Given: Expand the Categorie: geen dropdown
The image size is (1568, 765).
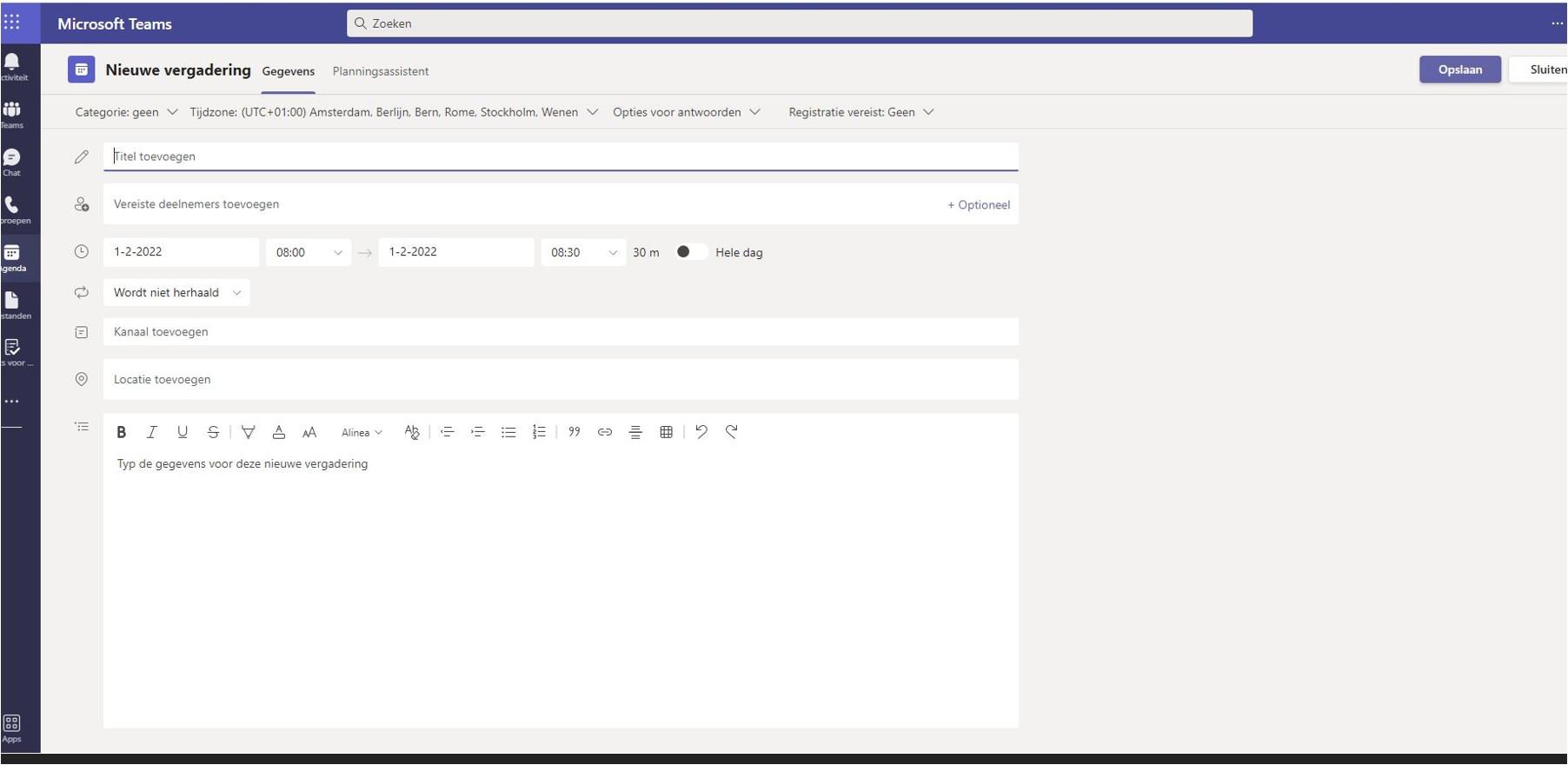Looking at the screenshot, I should click(126, 112).
